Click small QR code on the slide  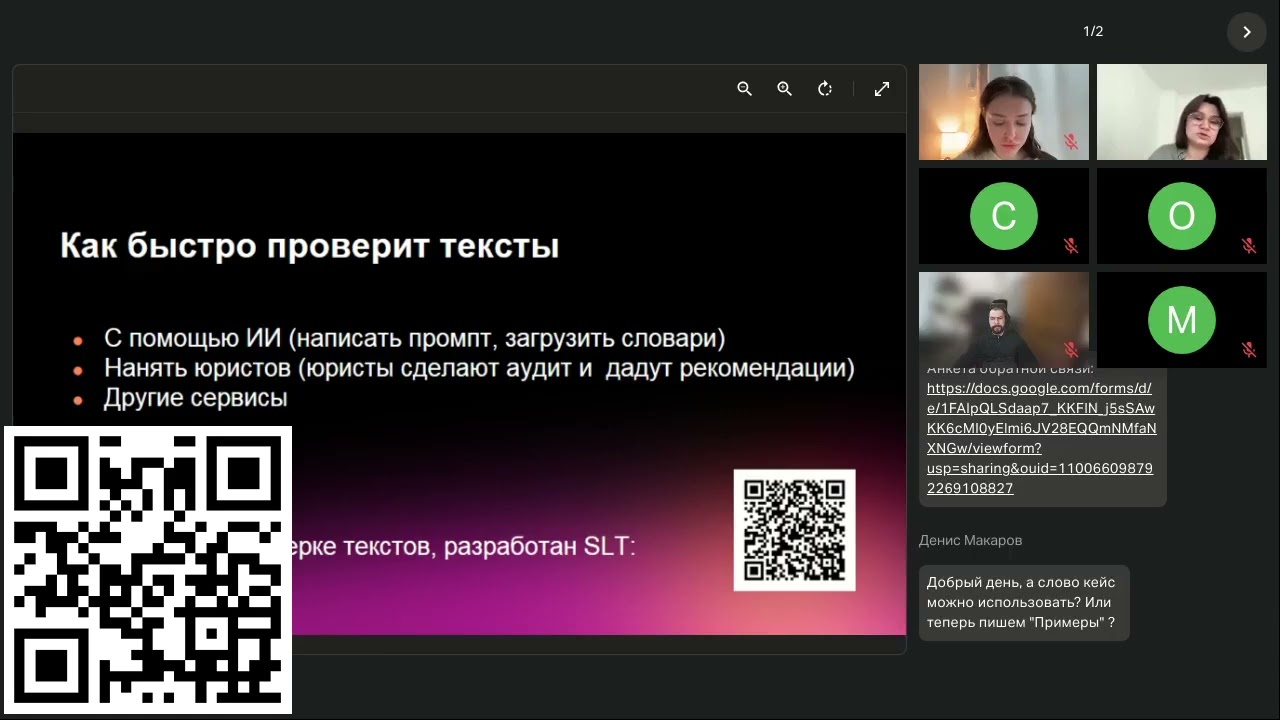click(x=794, y=530)
